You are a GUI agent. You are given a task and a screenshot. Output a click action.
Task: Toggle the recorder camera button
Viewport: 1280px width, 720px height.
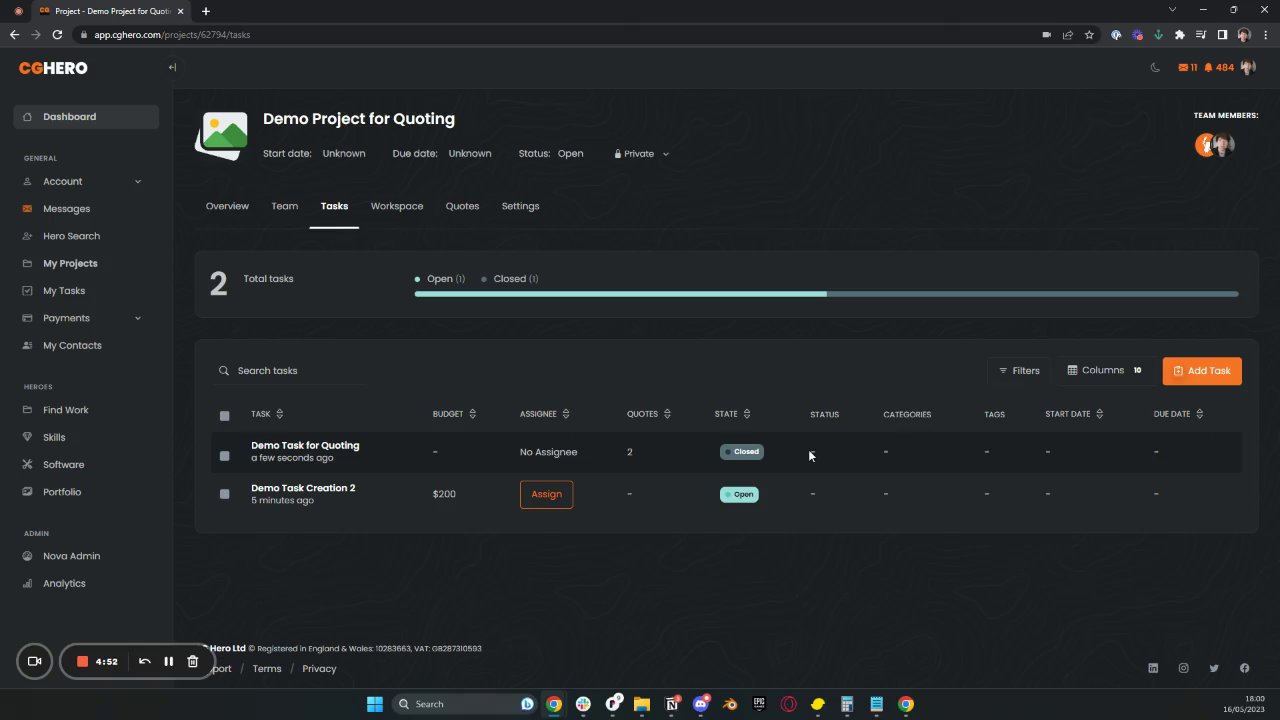[34, 661]
